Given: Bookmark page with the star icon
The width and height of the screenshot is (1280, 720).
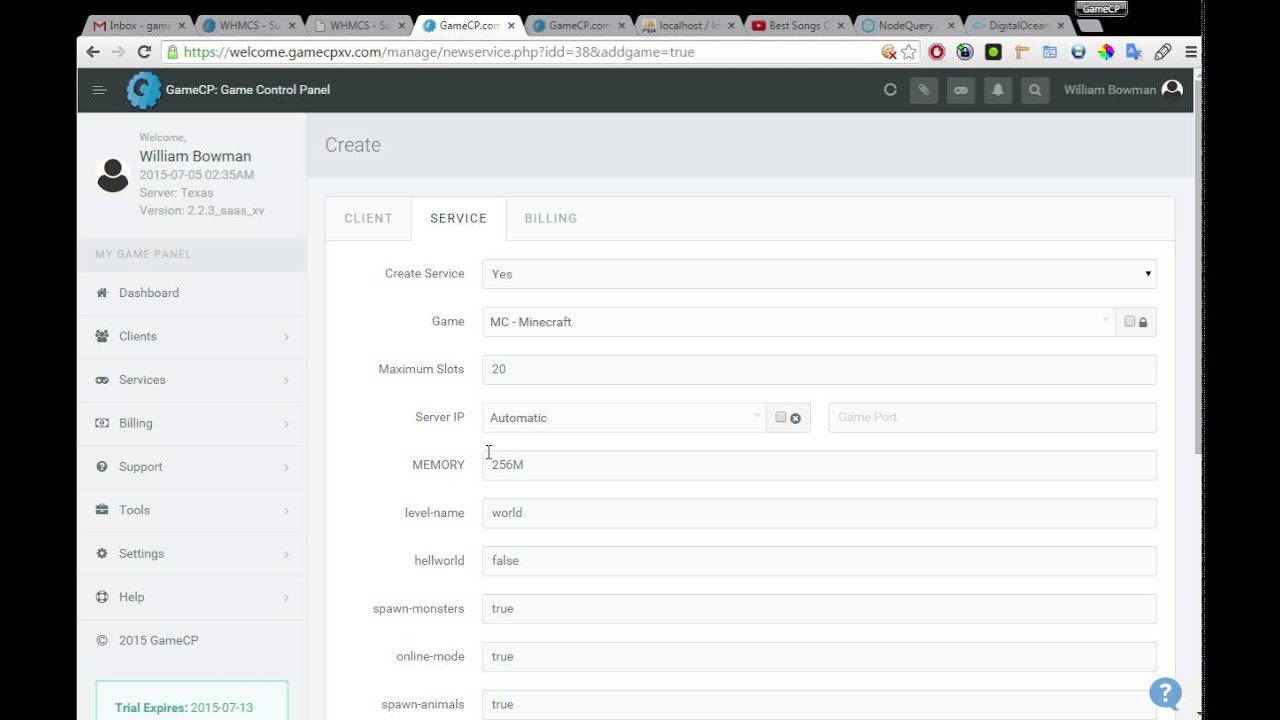Looking at the screenshot, I should tap(909, 52).
